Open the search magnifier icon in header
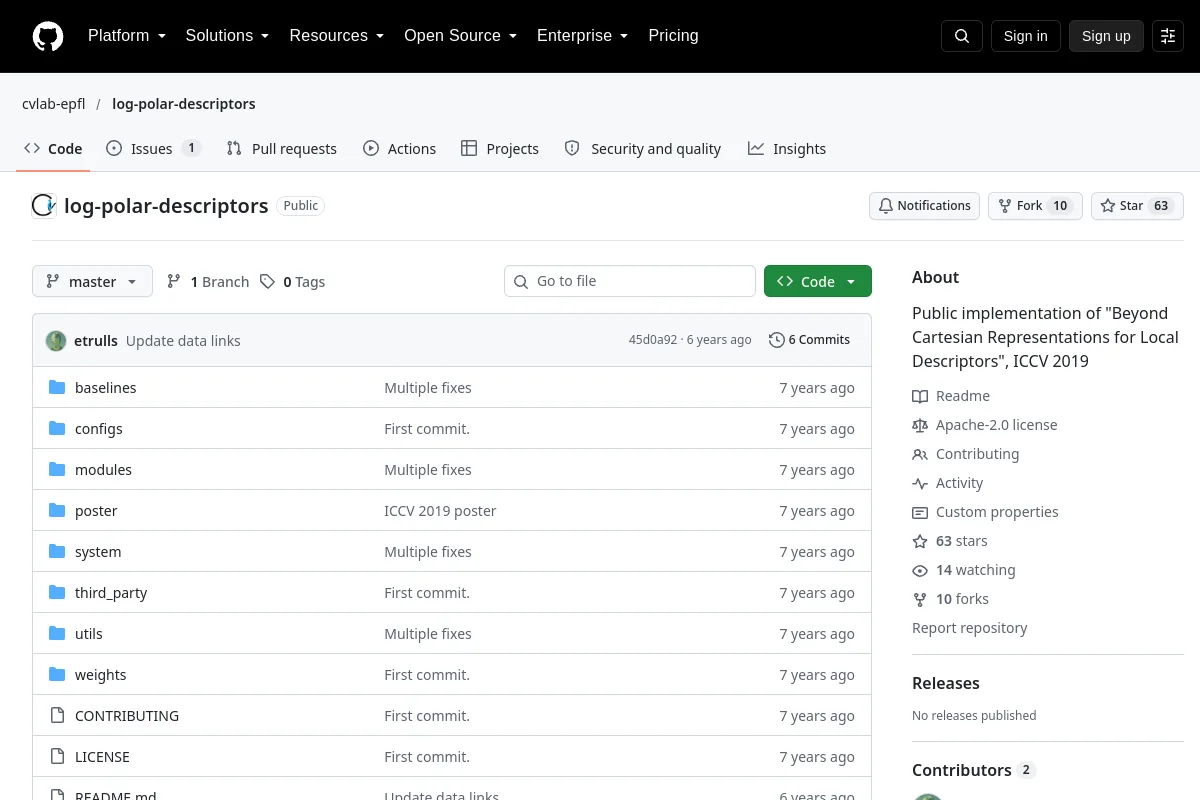 (x=962, y=36)
